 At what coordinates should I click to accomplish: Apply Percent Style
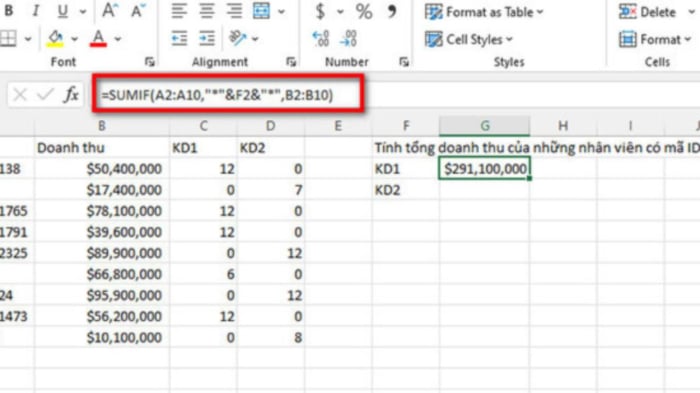click(364, 12)
